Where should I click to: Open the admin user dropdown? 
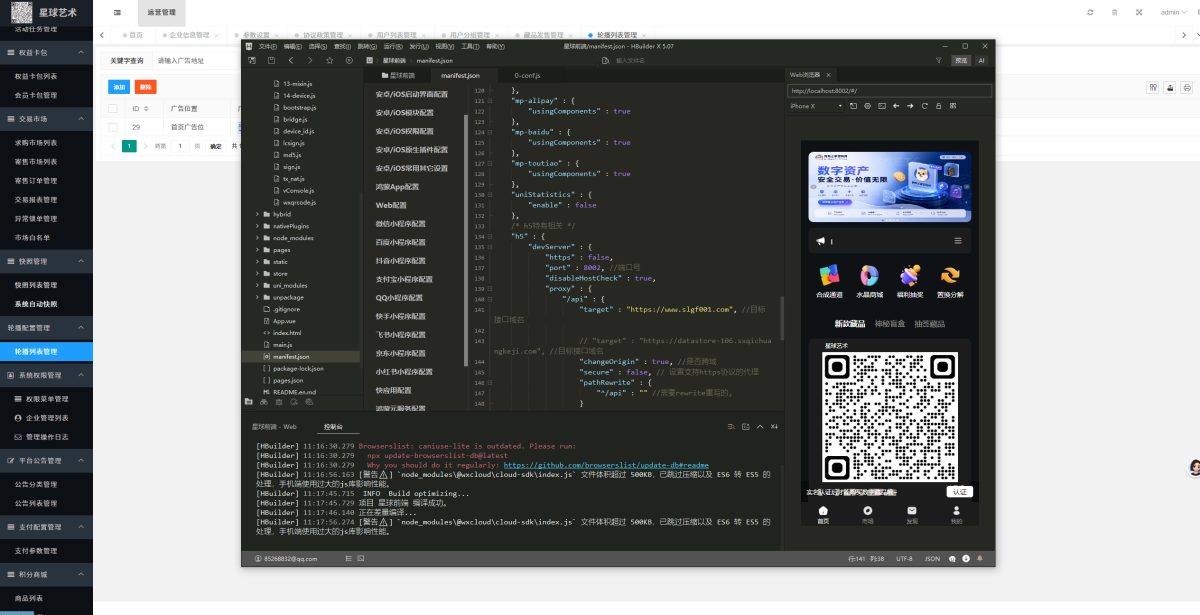pyautogui.click(x=1173, y=12)
